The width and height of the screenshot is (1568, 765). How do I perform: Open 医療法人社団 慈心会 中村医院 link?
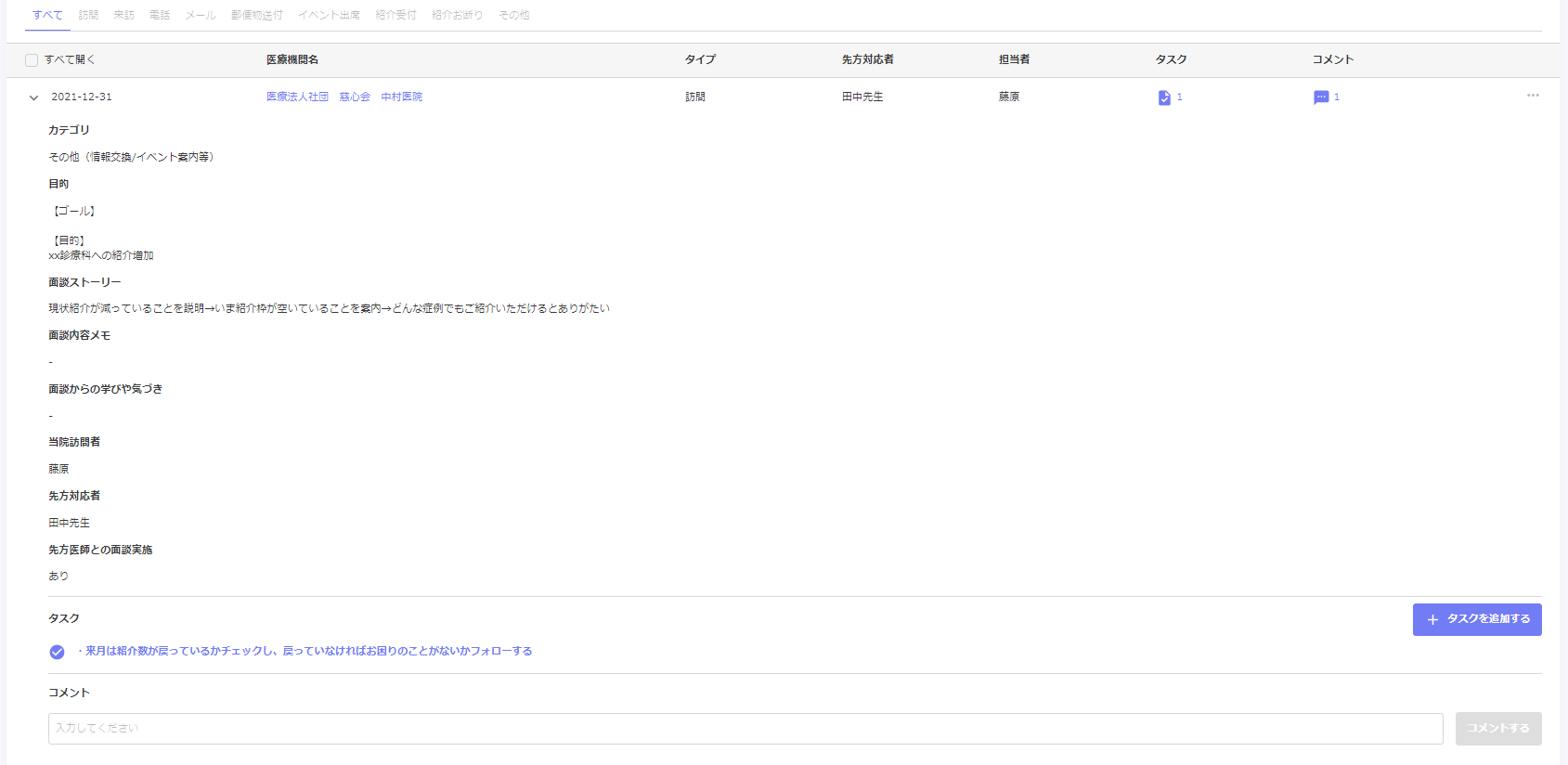(344, 97)
